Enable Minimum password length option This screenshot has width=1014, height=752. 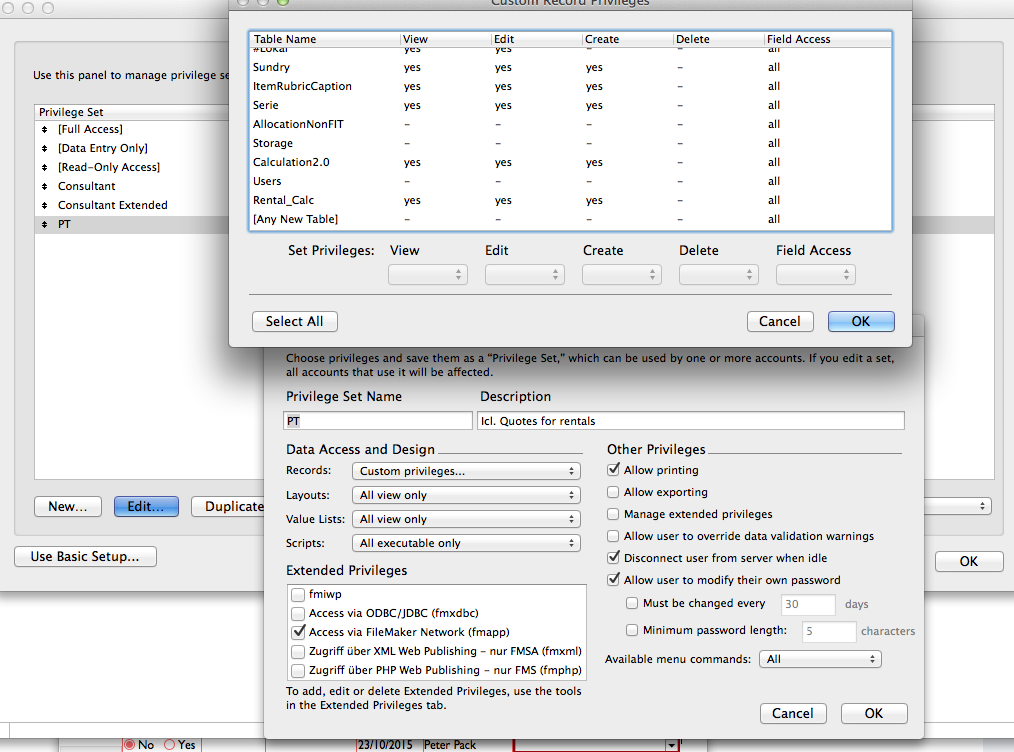632,630
